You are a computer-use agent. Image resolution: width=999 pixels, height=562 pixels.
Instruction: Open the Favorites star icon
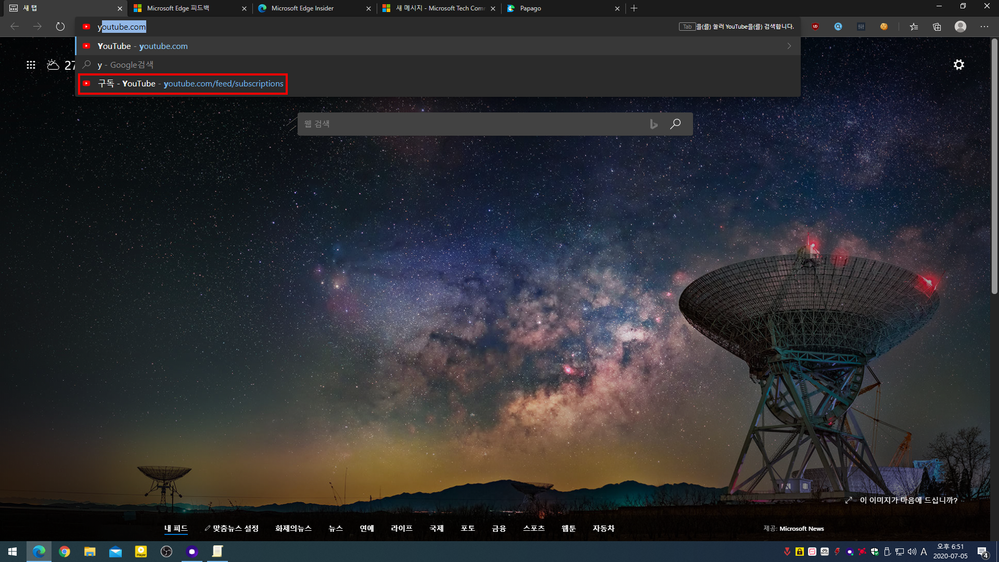point(914,27)
